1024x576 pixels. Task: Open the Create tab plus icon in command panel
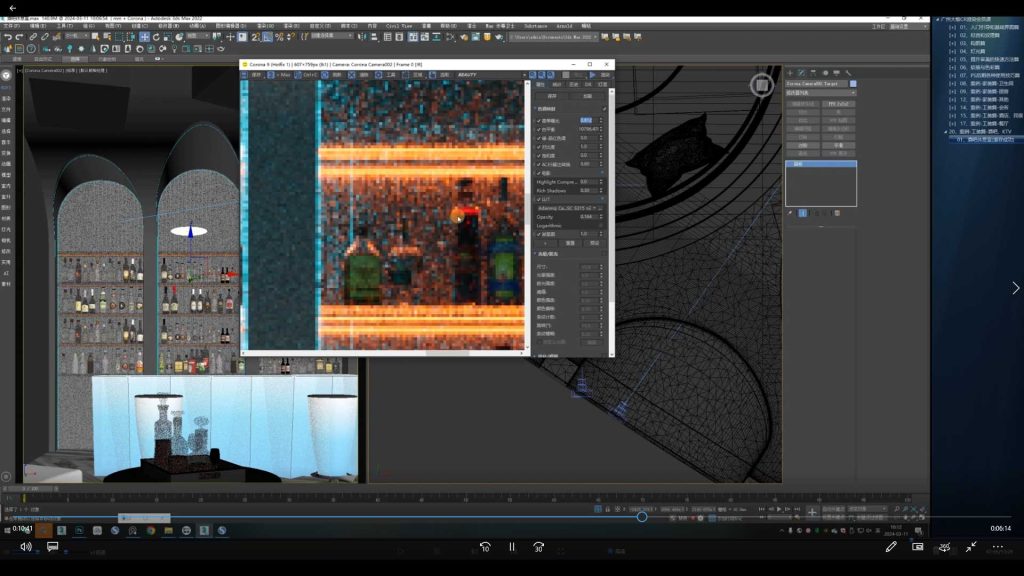[790, 73]
